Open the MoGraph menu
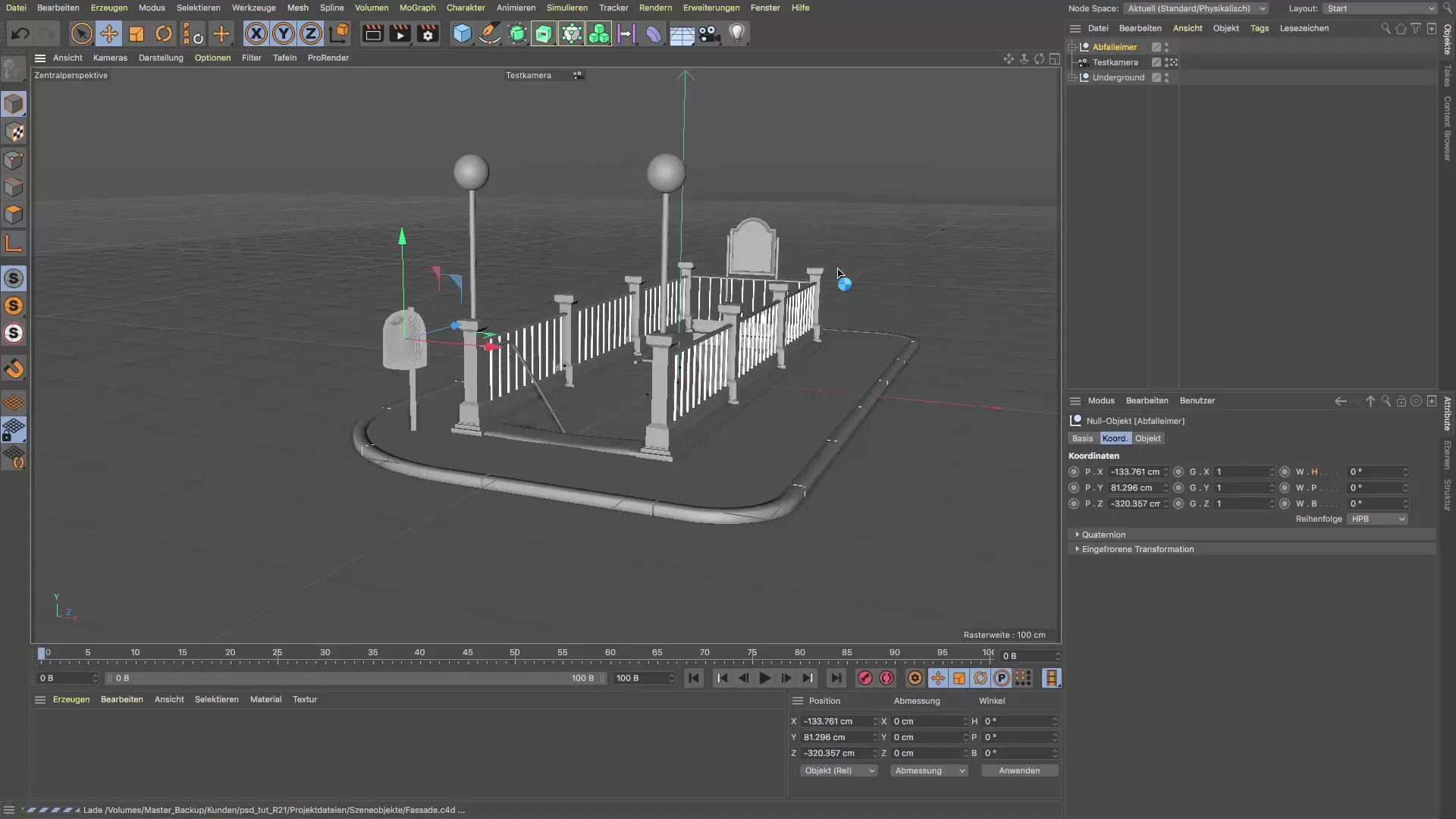This screenshot has width=1456, height=819. tap(417, 8)
